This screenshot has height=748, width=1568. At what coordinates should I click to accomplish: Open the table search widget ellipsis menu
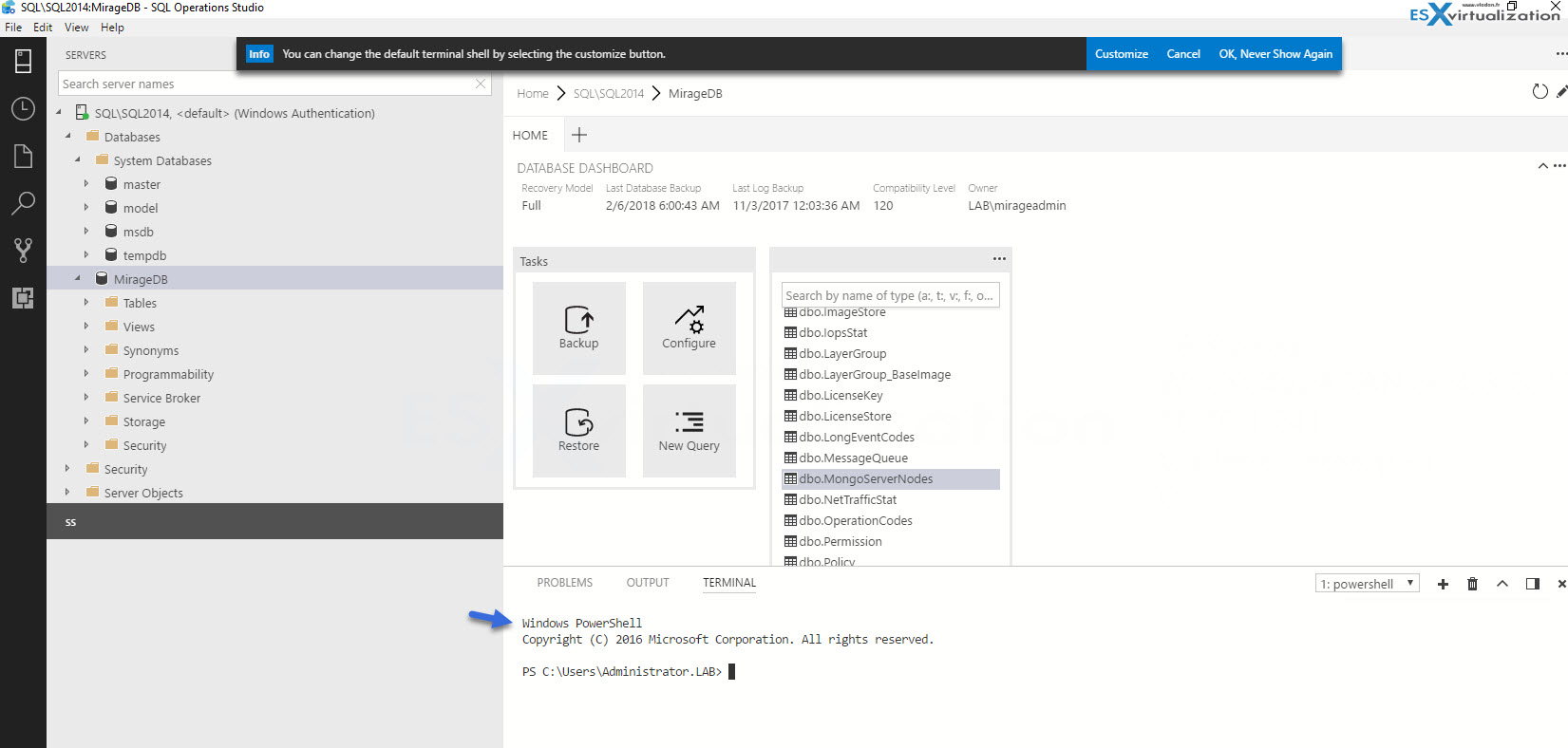coord(999,258)
